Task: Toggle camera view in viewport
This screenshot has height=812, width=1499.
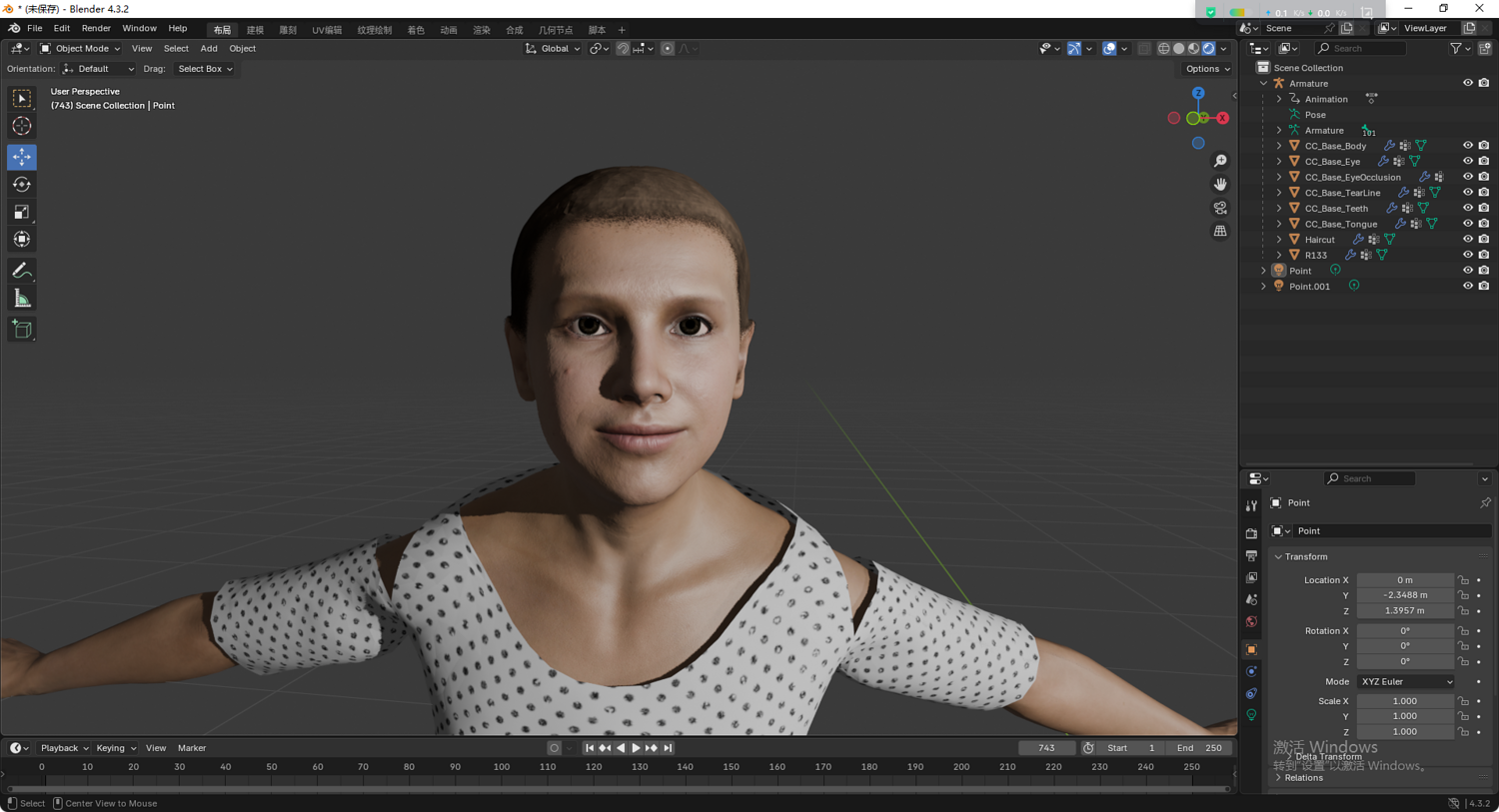Action: [1220, 208]
